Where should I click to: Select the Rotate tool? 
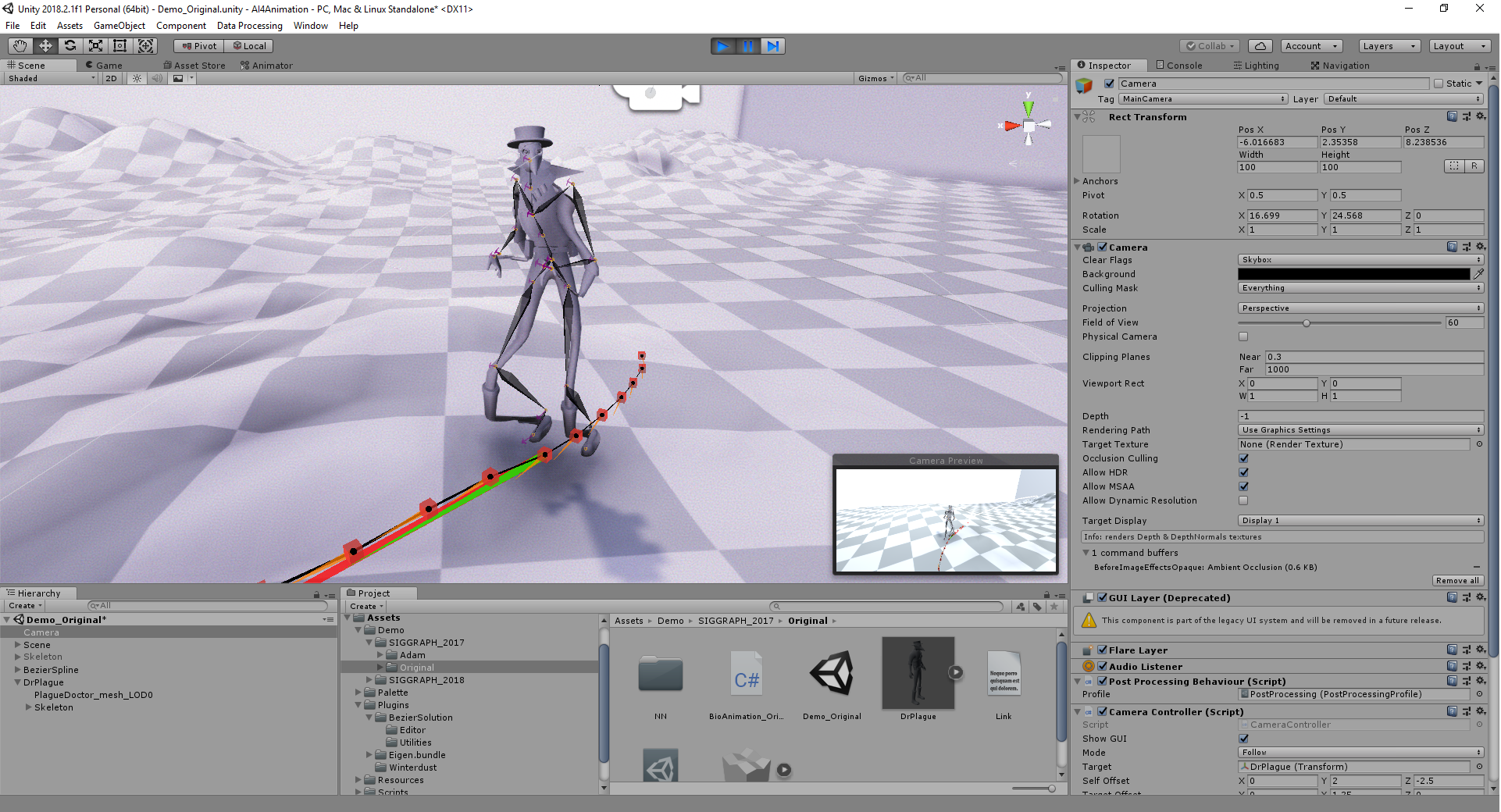[x=70, y=46]
